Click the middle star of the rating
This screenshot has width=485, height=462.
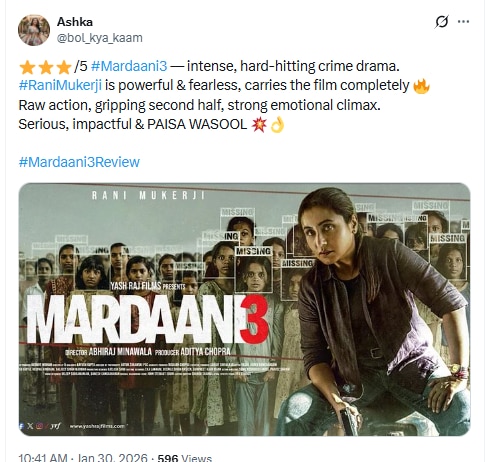coord(46,67)
